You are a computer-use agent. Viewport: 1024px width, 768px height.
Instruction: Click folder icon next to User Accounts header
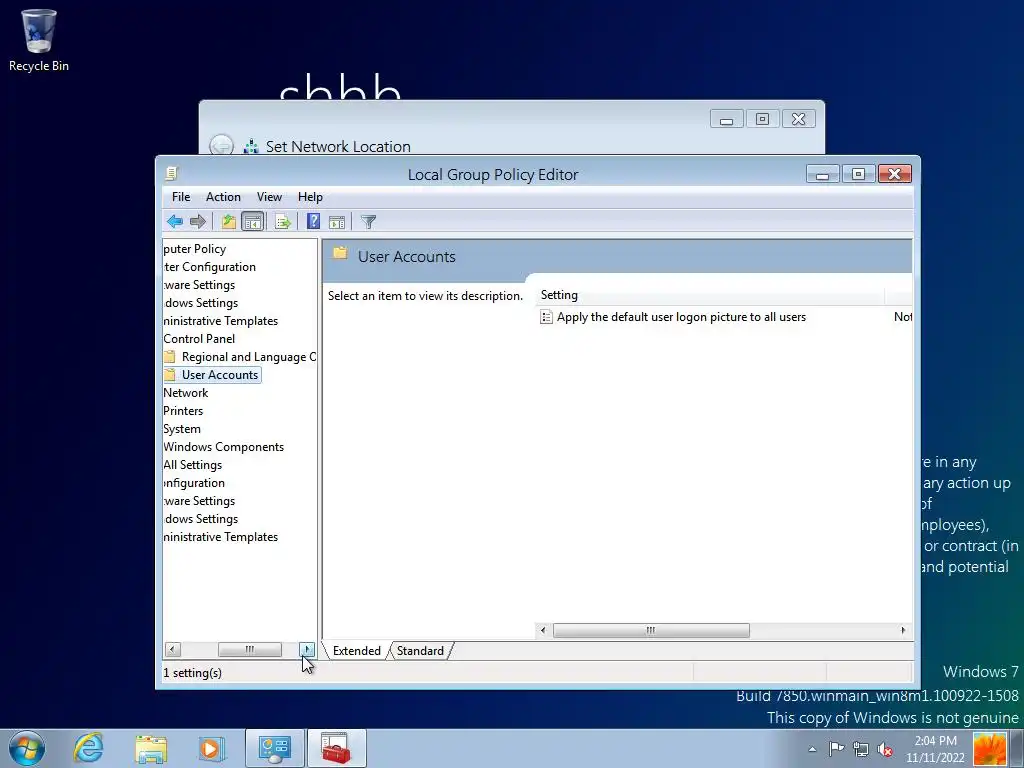(x=340, y=254)
